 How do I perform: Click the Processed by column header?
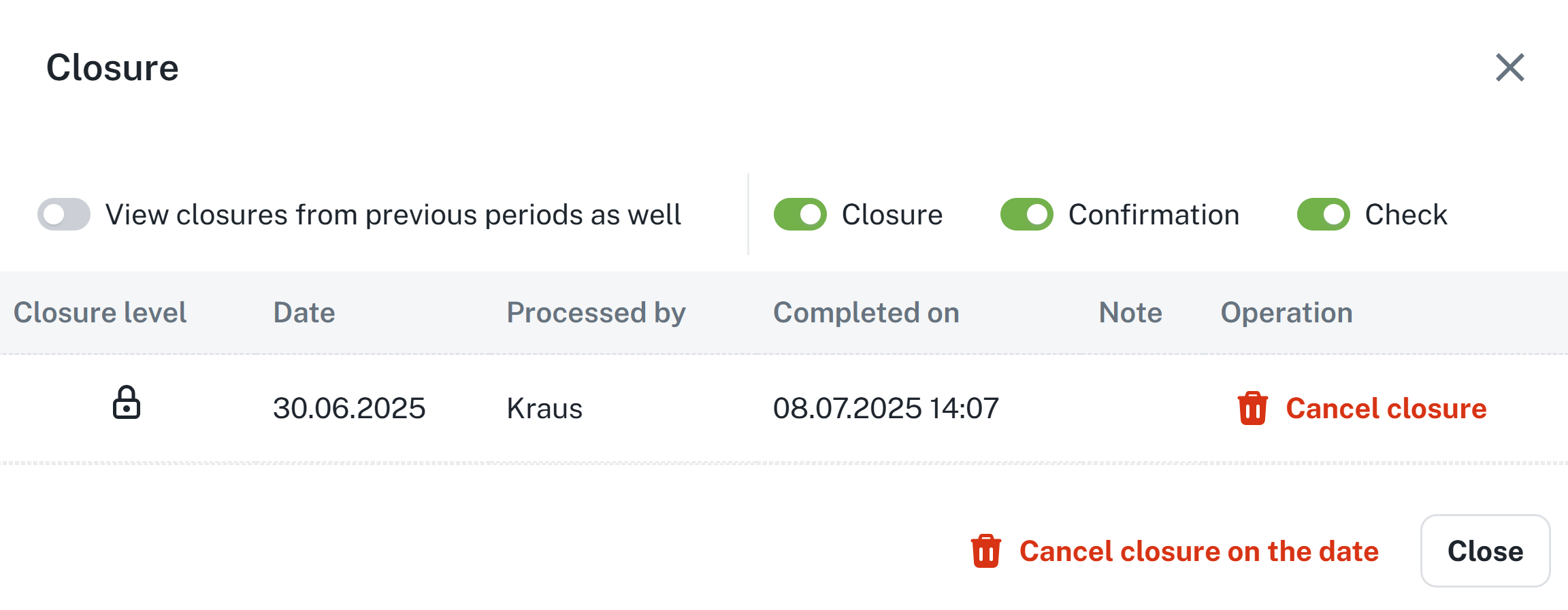596,313
